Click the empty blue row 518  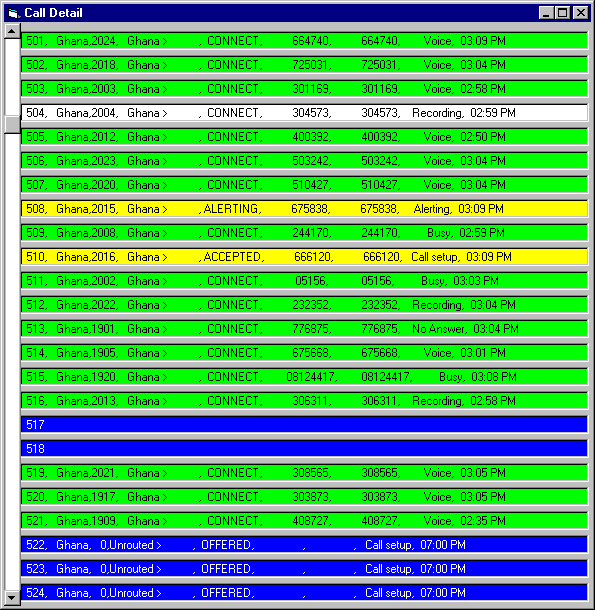[x=304, y=449]
